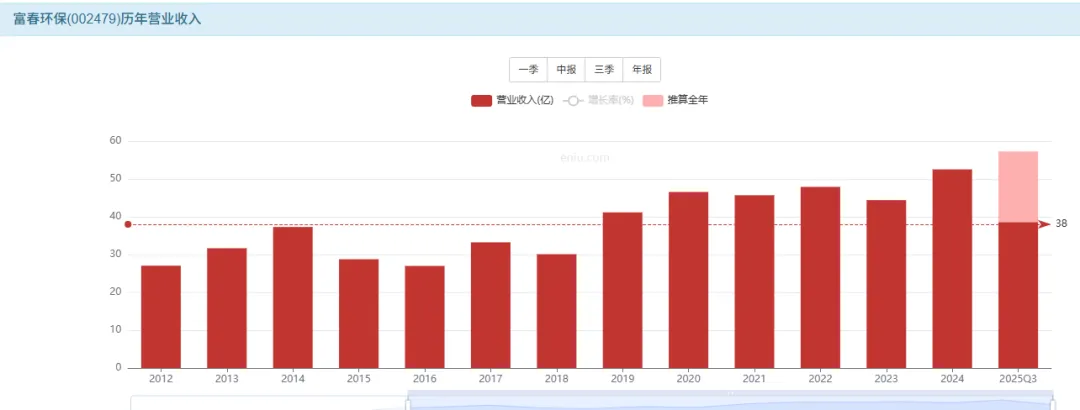Select the 2016 revenue bar
Image resolution: width=1080 pixels, height=410 pixels.
pyautogui.click(x=425, y=317)
